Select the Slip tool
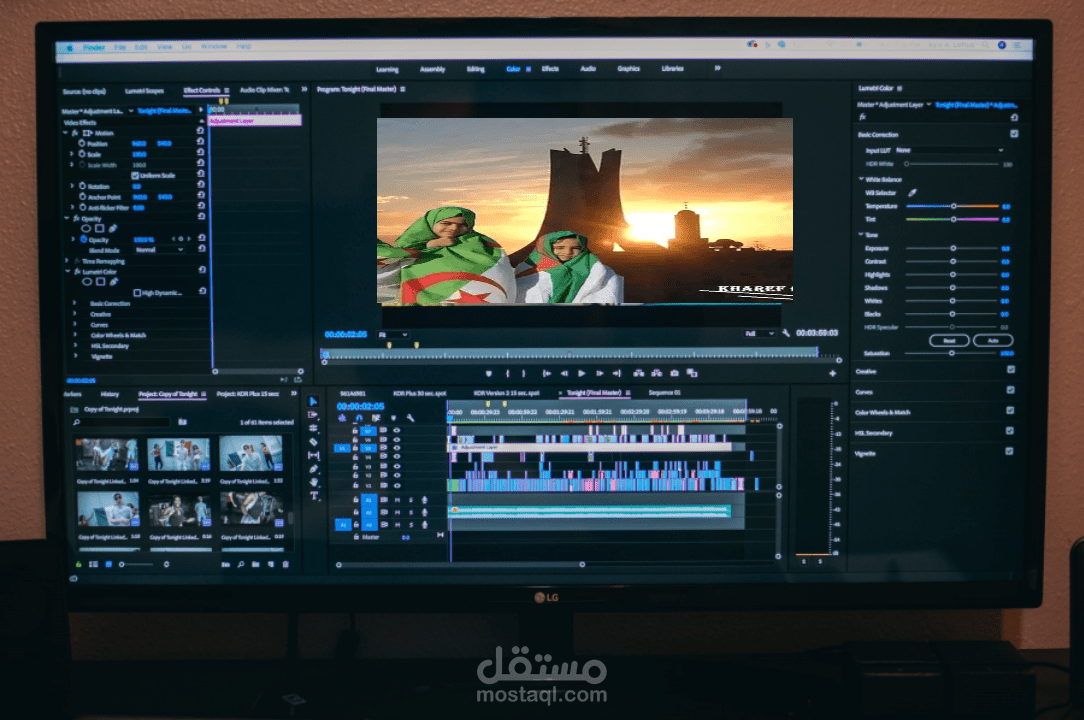 pyautogui.click(x=313, y=455)
